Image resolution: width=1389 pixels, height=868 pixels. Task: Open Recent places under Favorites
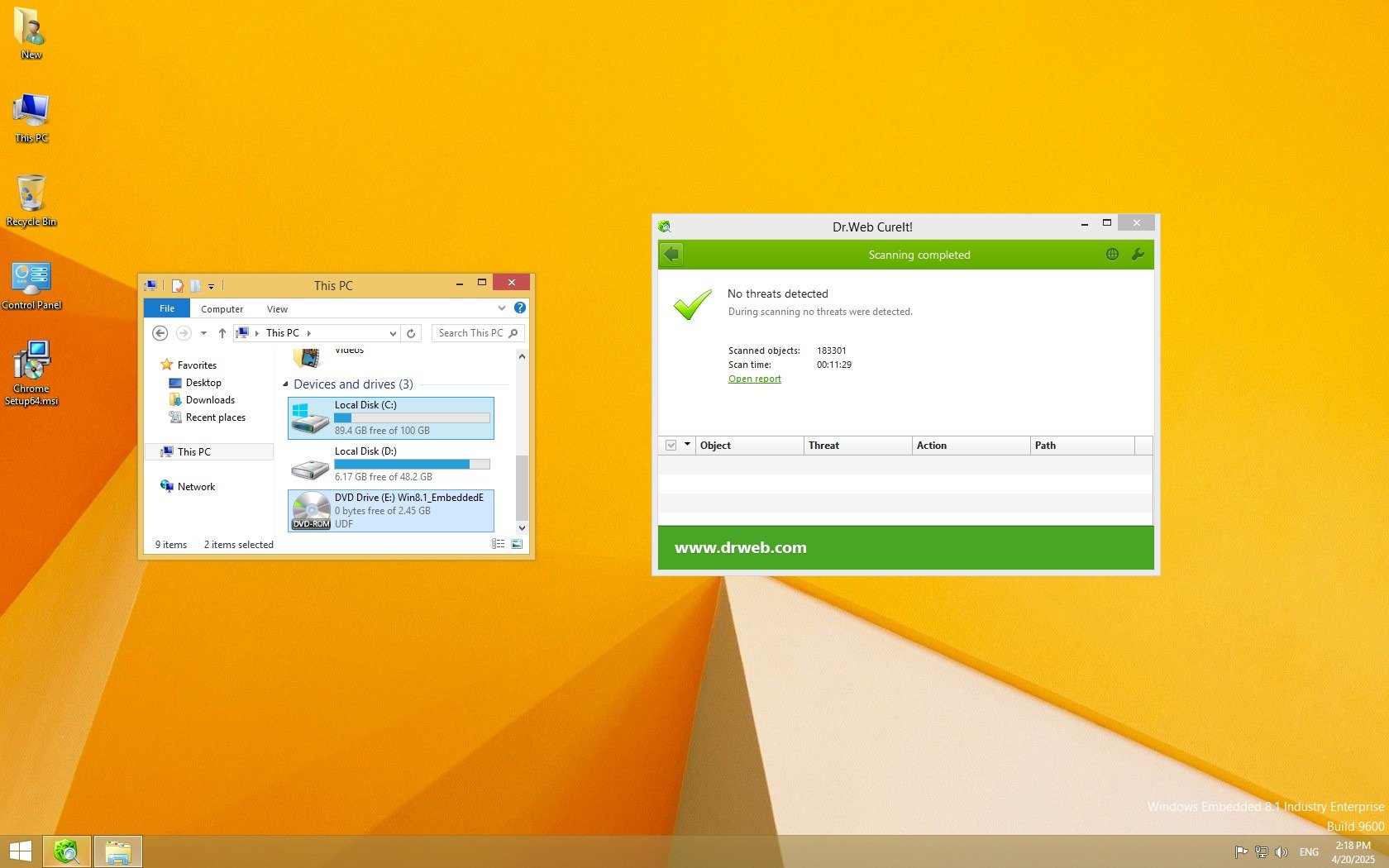click(x=208, y=417)
